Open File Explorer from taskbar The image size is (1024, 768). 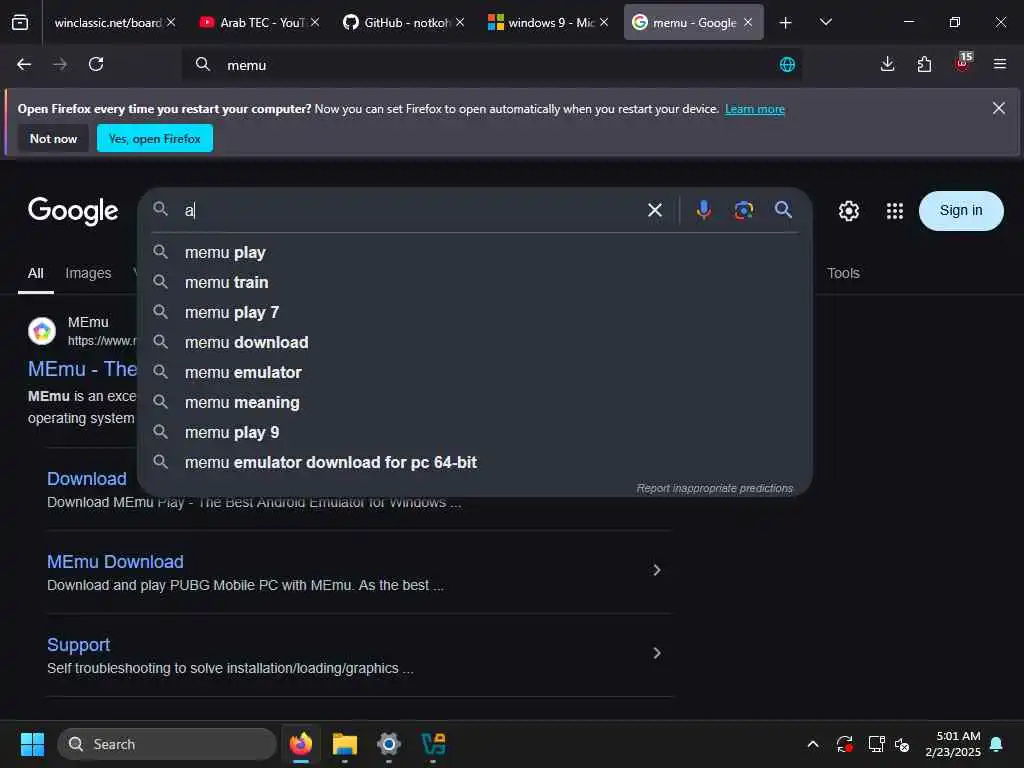[x=345, y=744]
